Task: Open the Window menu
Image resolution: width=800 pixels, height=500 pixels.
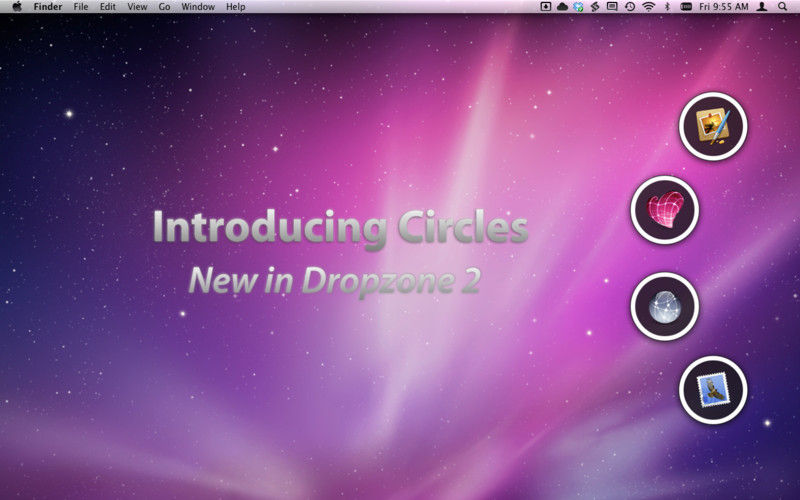Action: [198, 7]
